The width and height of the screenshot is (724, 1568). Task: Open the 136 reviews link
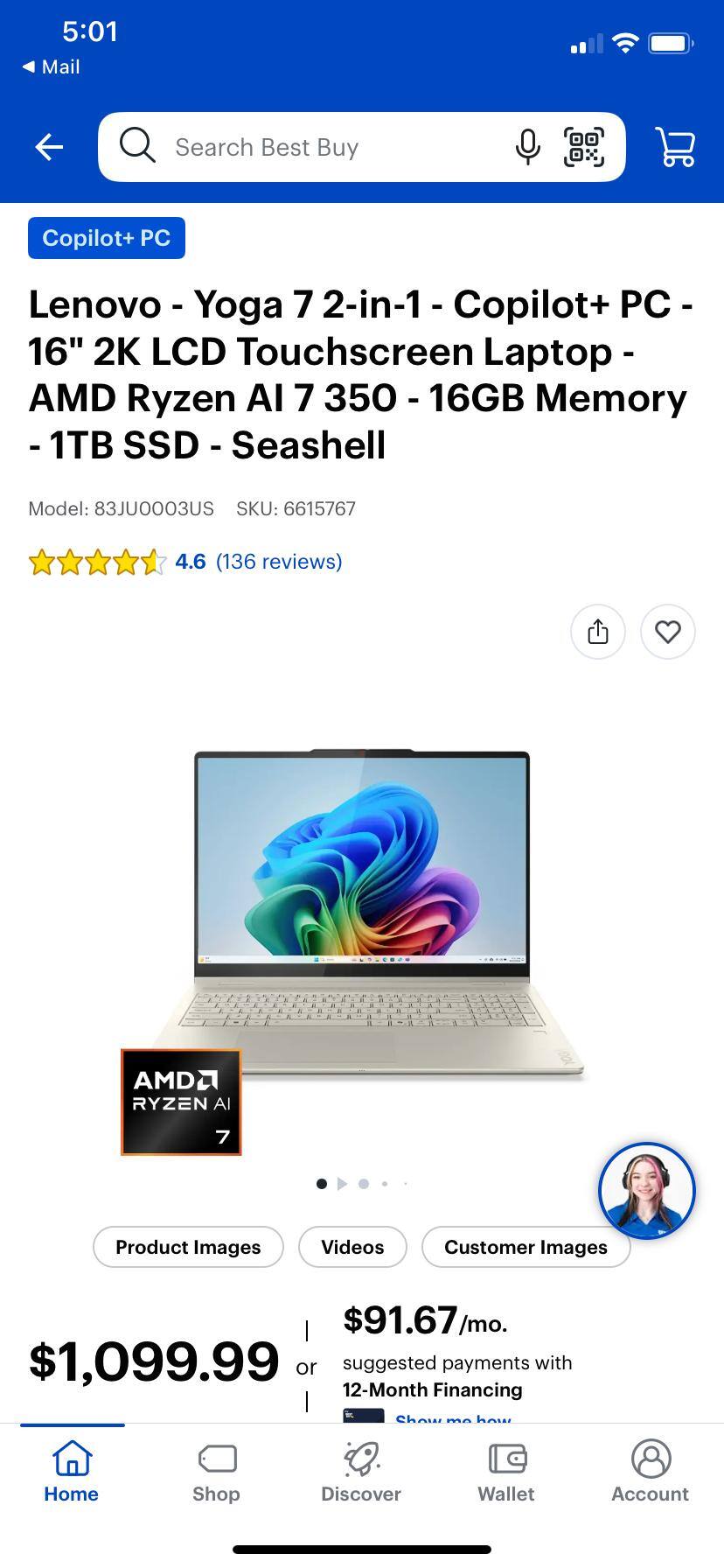(x=279, y=561)
